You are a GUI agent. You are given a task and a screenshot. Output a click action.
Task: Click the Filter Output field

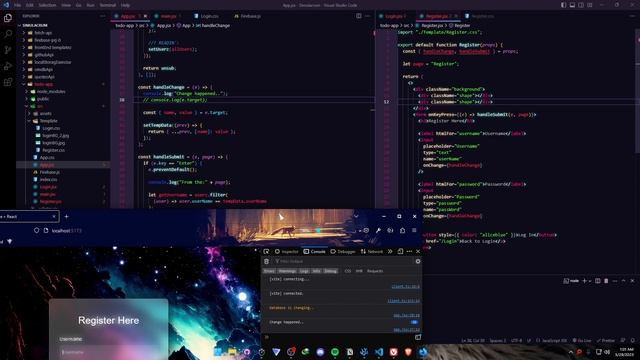pyautogui.click(x=343, y=261)
